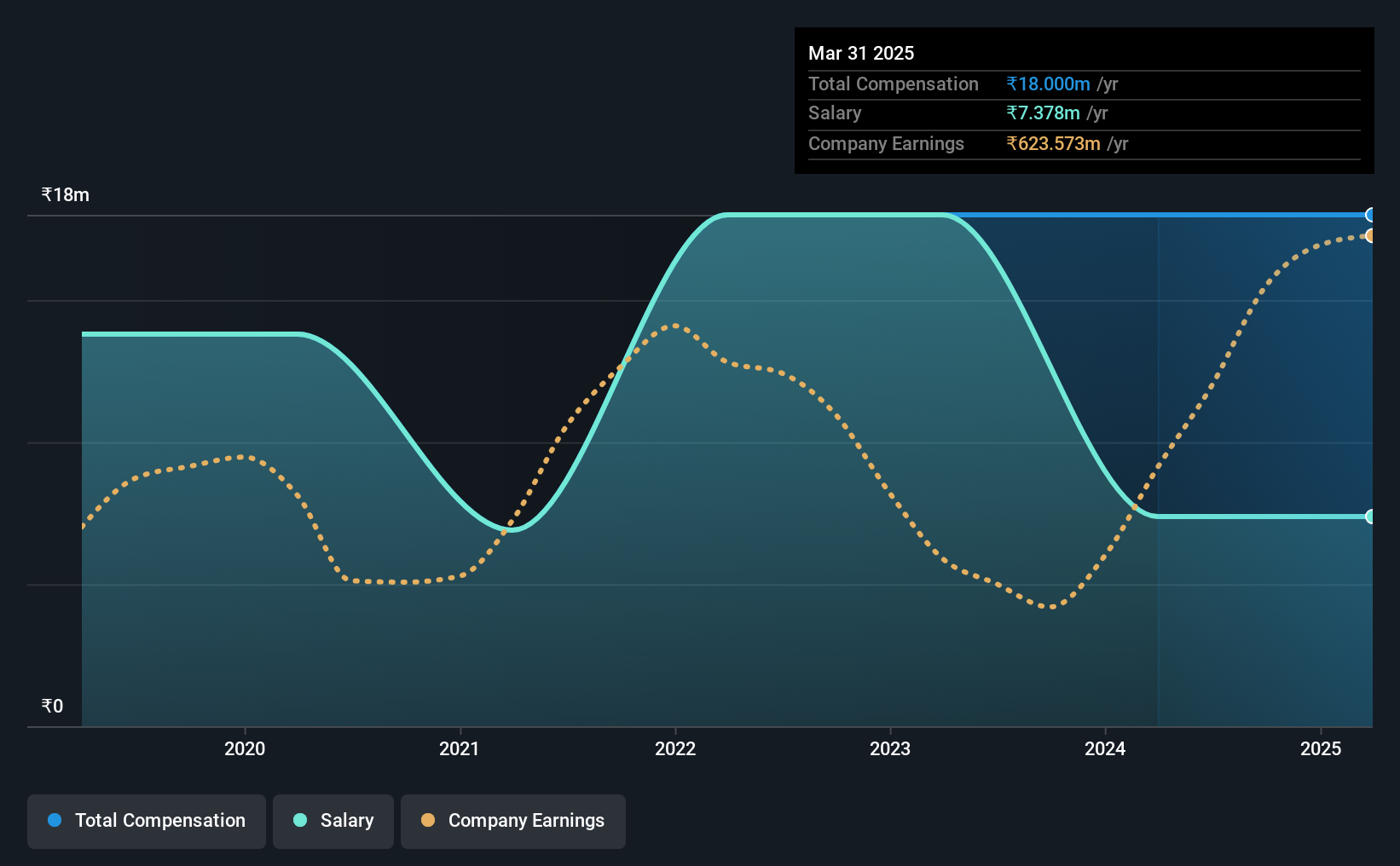Click the 2023 x-axis label
Viewport: 1400px width, 866px height.
click(x=890, y=748)
